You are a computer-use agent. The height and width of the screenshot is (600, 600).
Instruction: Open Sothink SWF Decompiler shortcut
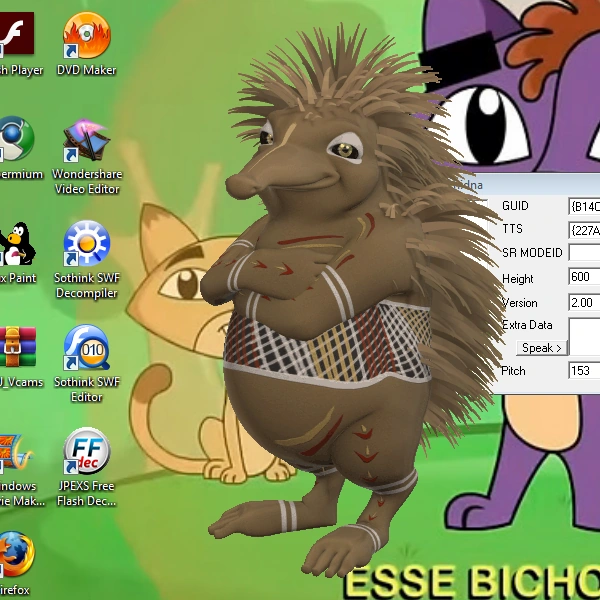click(x=87, y=243)
